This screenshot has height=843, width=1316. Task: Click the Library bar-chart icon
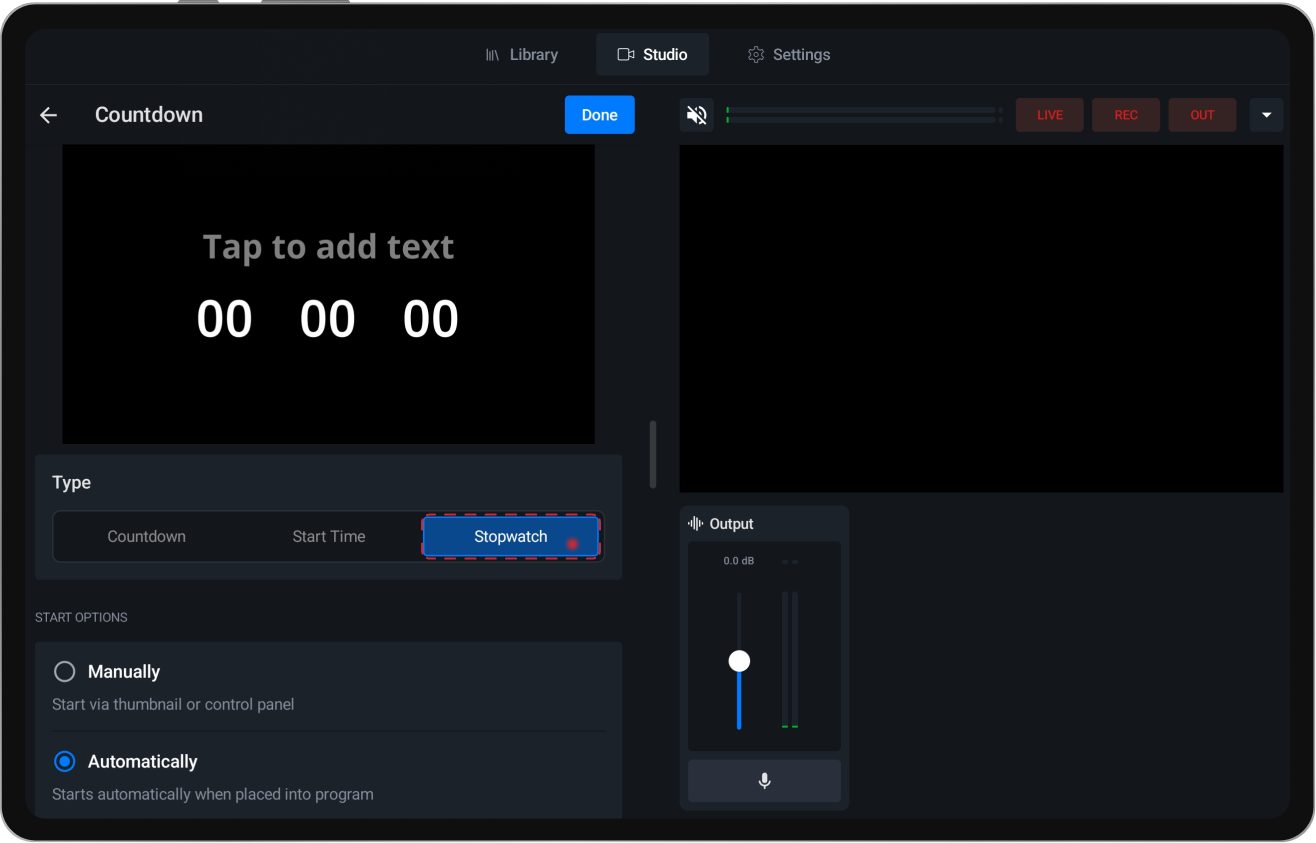point(492,54)
